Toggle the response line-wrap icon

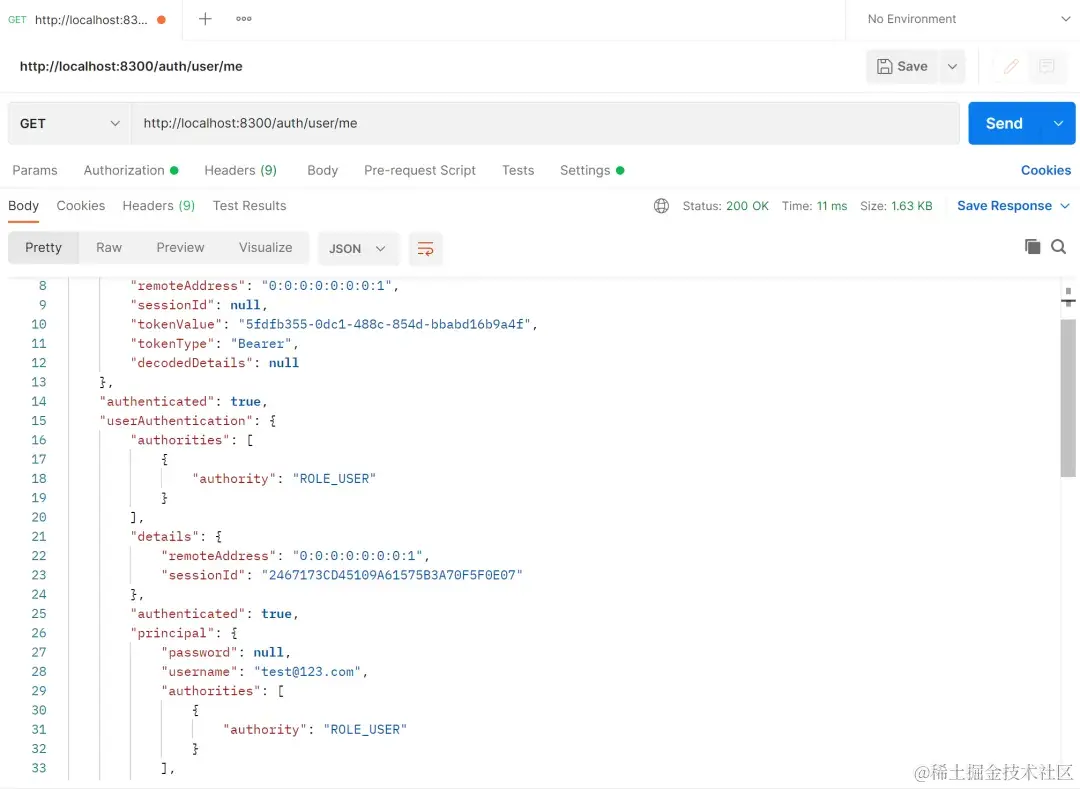pos(425,249)
